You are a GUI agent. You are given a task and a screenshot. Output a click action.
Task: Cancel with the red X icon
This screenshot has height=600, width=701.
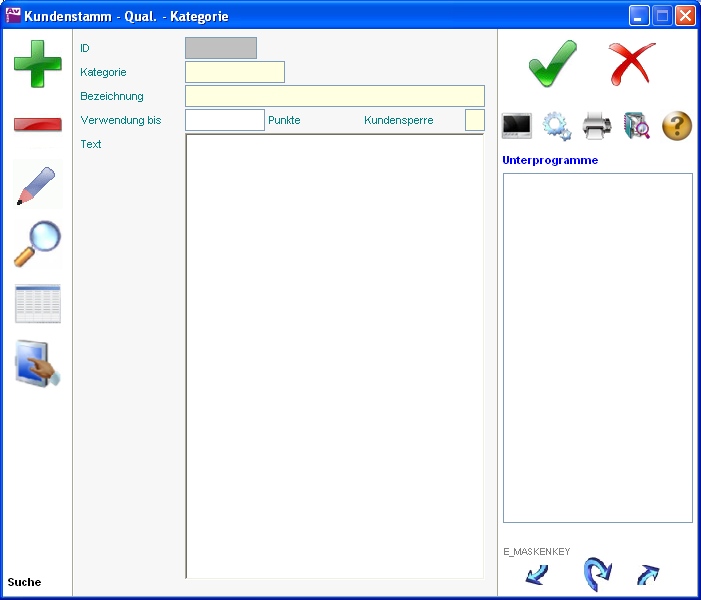point(632,64)
